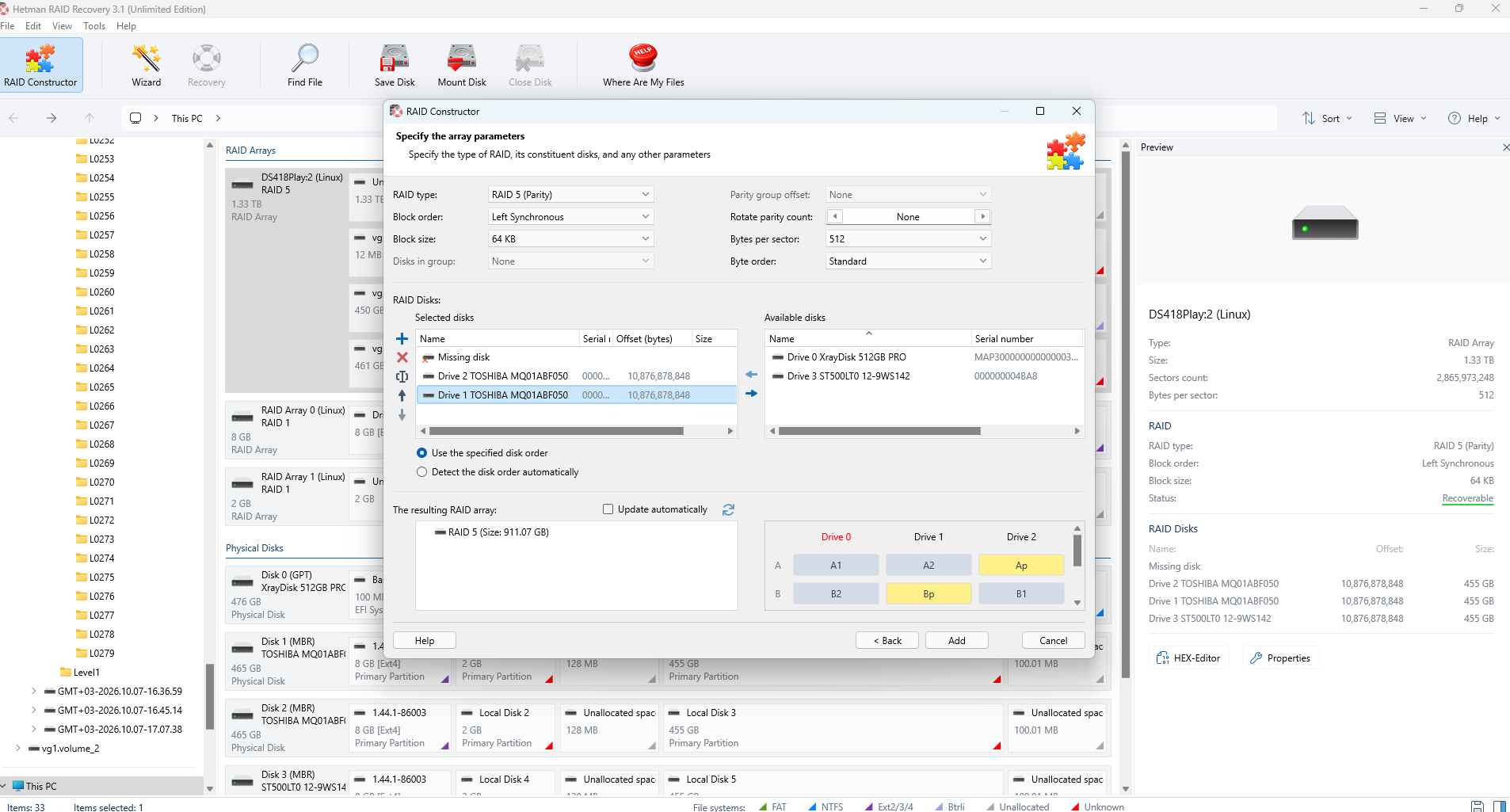Open the RAID Constructor tool
Image resolution: width=1510 pixels, height=812 pixels.
pyautogui.click(x=41, y=65)
